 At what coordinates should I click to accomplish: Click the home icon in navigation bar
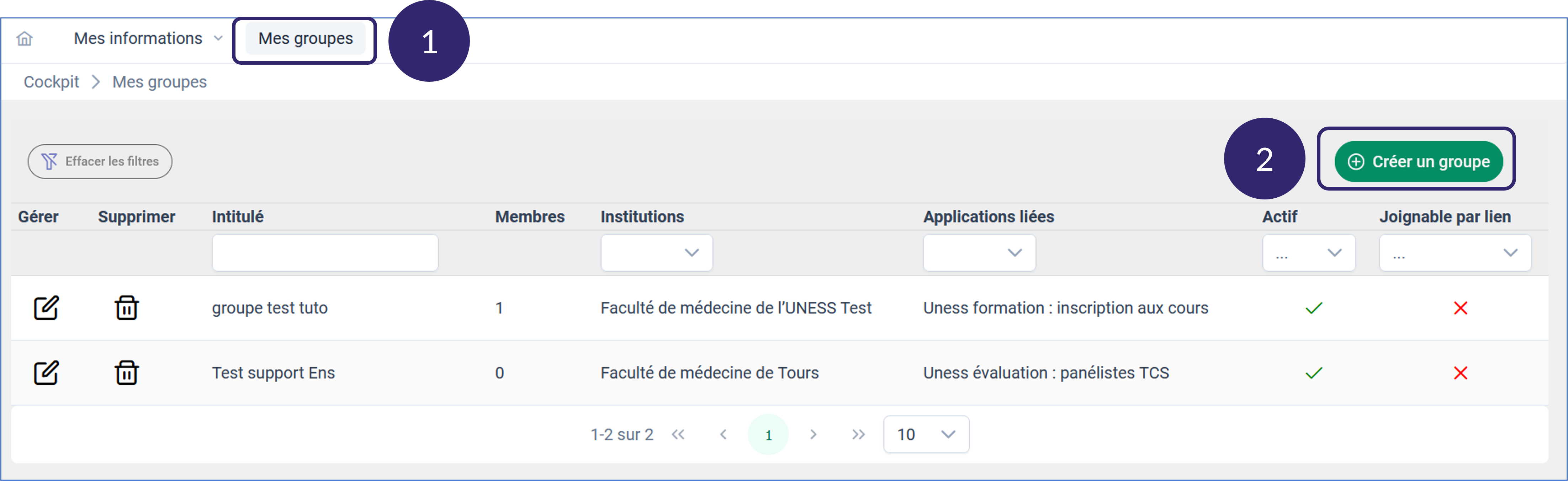(x=24, y=39)
